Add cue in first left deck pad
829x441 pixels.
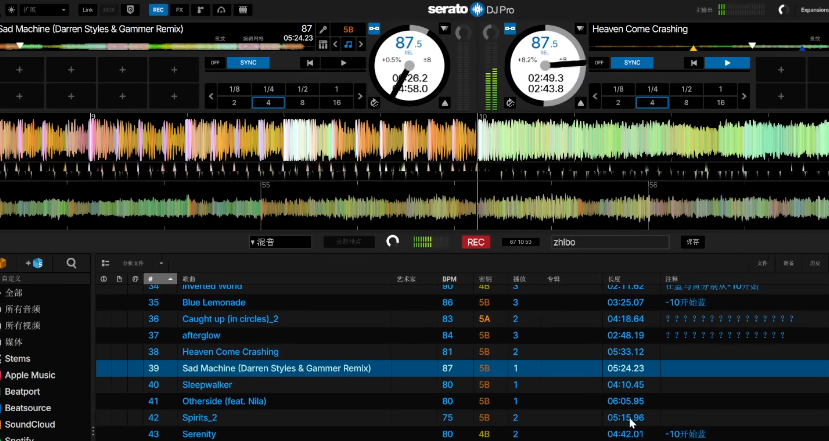(20, 69)
